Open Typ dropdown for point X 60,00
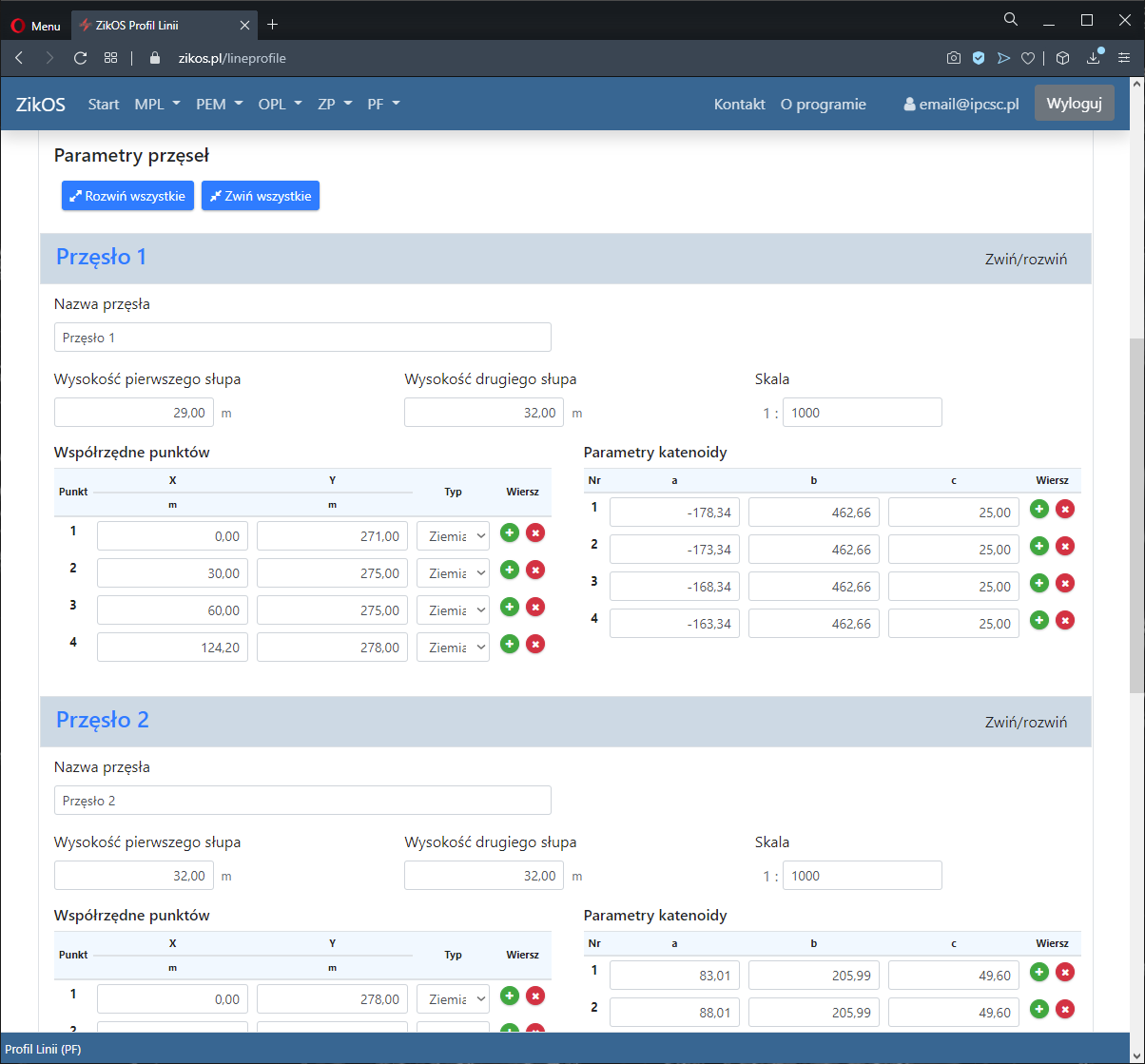This screenshot has width=1145, height=1064. point(453,610)
